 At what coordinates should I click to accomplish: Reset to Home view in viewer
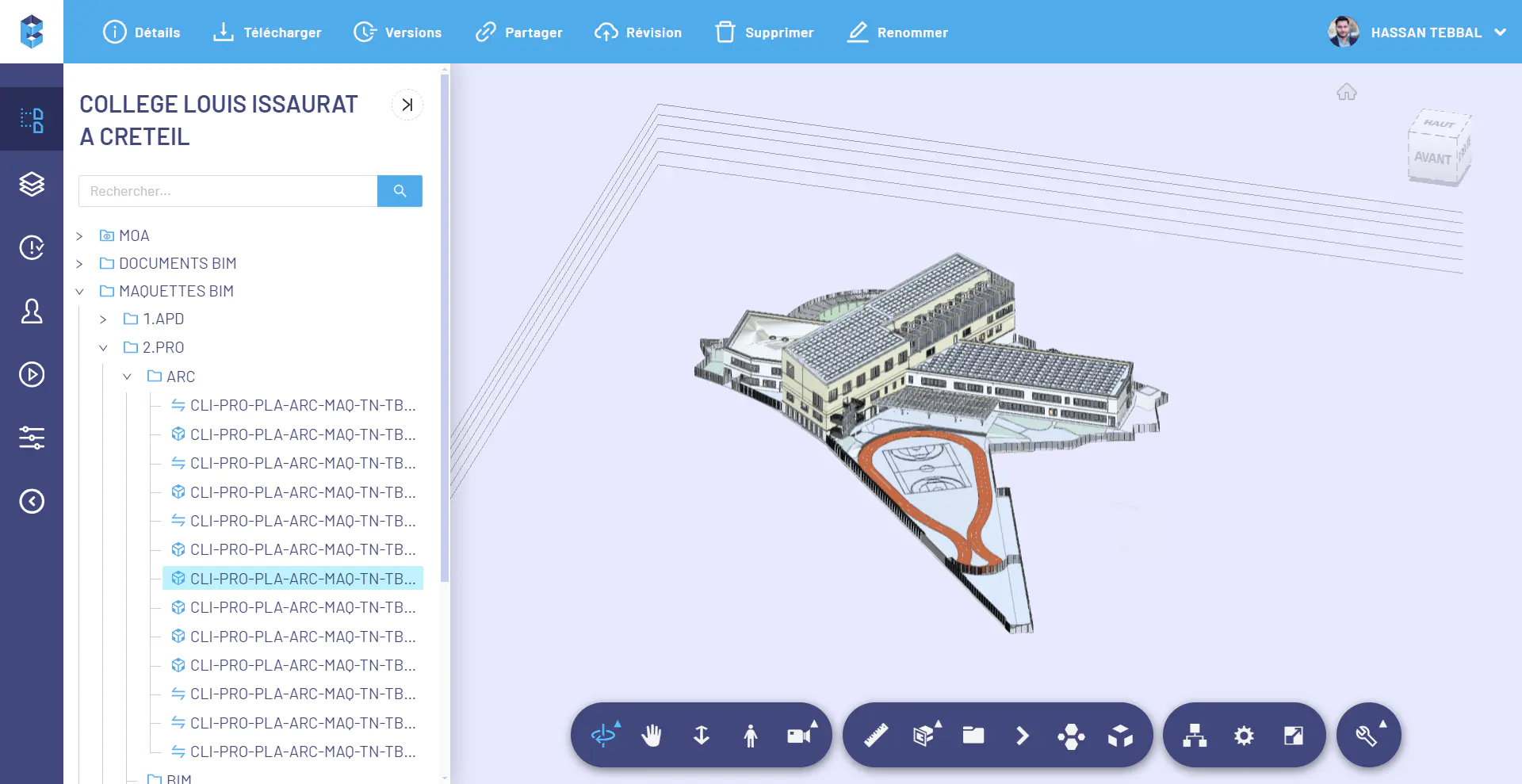coord(1347,93)
